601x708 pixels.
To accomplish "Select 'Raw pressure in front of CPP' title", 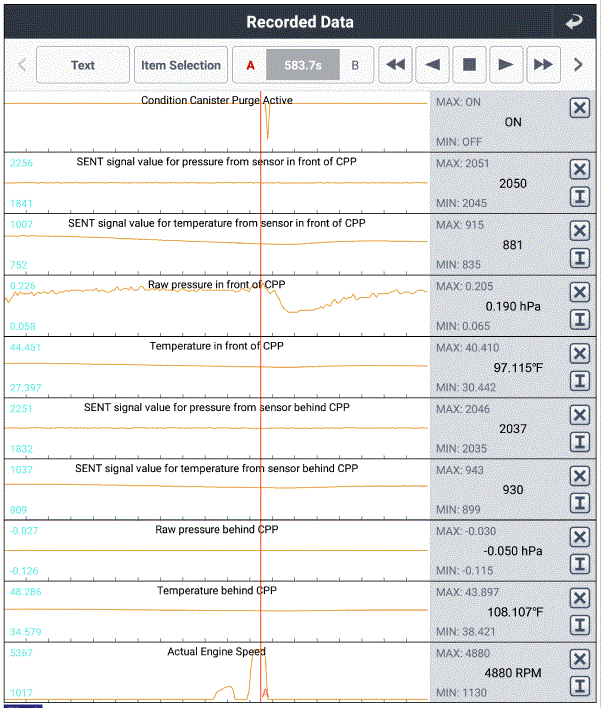I will point(217,284).
